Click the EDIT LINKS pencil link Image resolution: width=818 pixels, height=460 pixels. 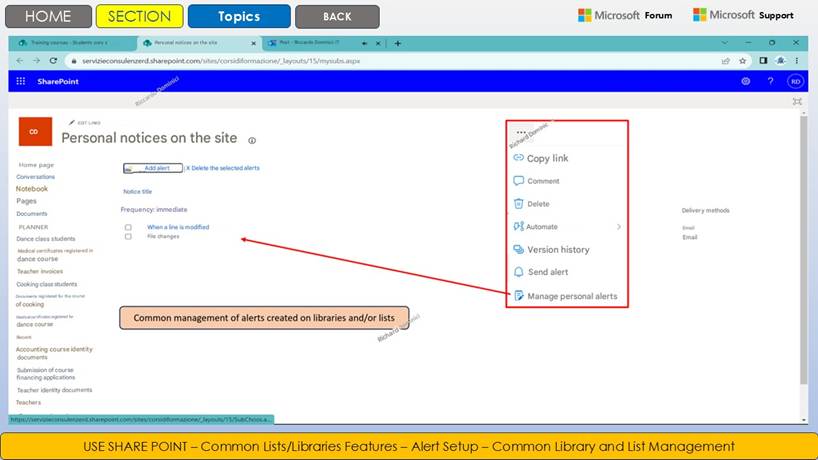click(85, 123)
